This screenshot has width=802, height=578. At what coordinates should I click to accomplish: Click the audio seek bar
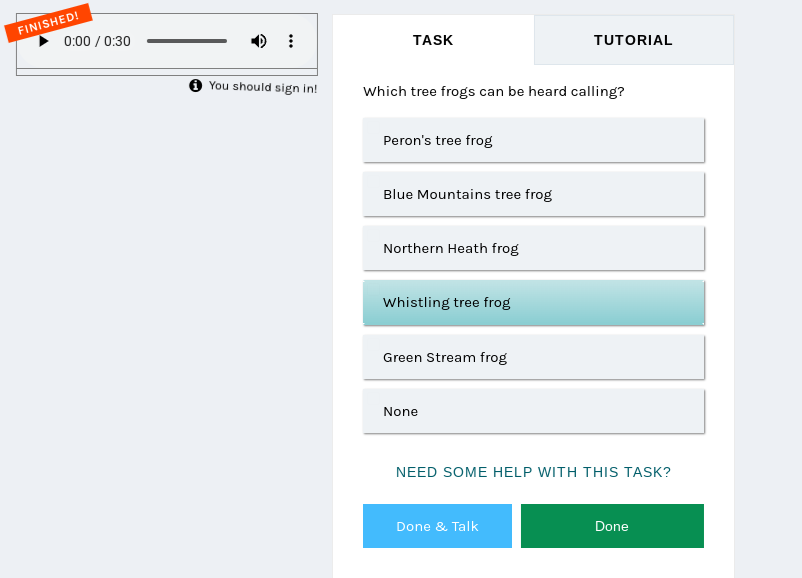(x=187, y=41)
